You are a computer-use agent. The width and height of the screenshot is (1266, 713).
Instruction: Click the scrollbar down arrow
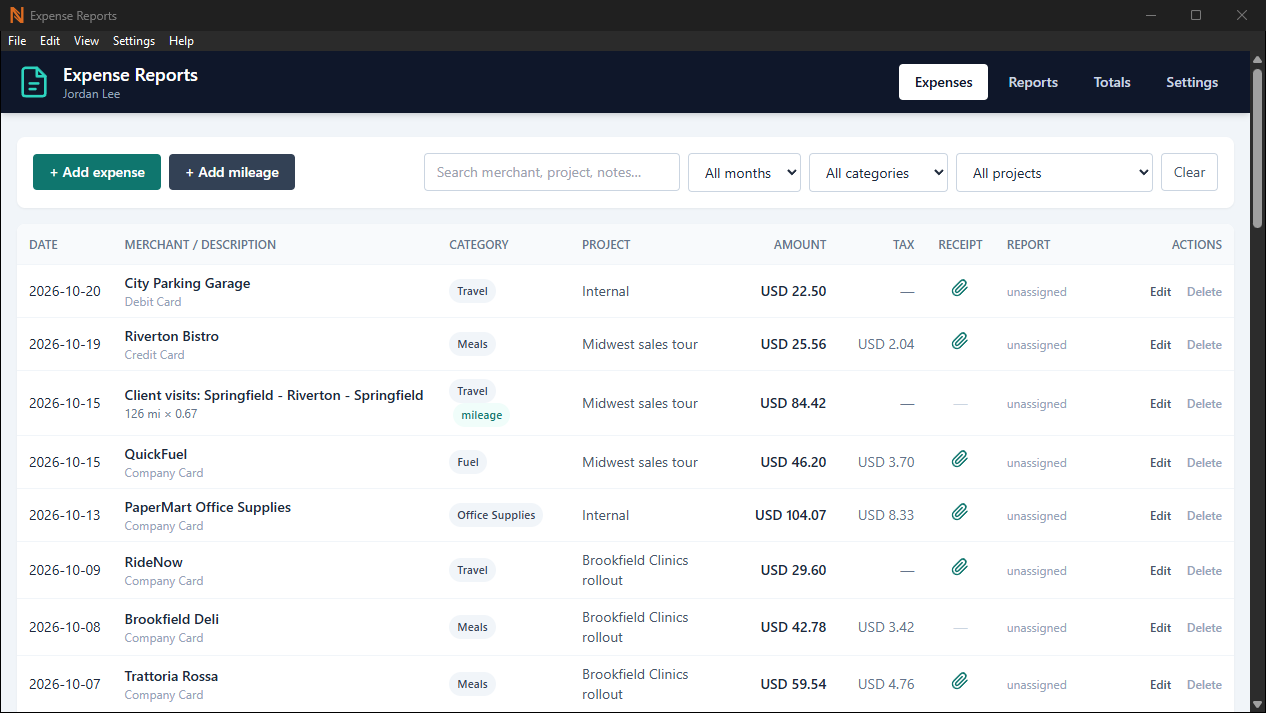[x=1258, y=704]
